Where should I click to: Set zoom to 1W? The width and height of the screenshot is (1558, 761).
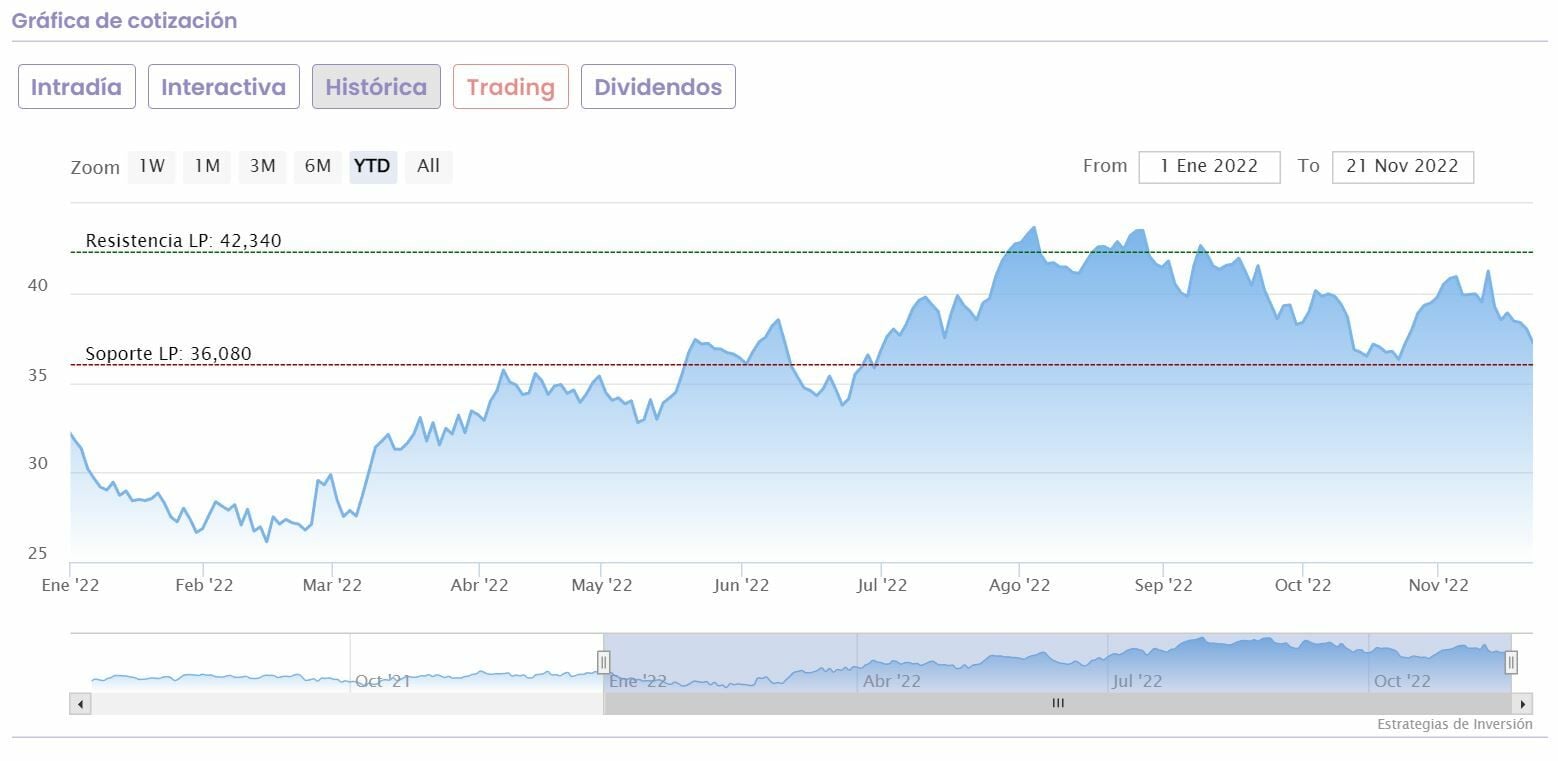[152, 166]
